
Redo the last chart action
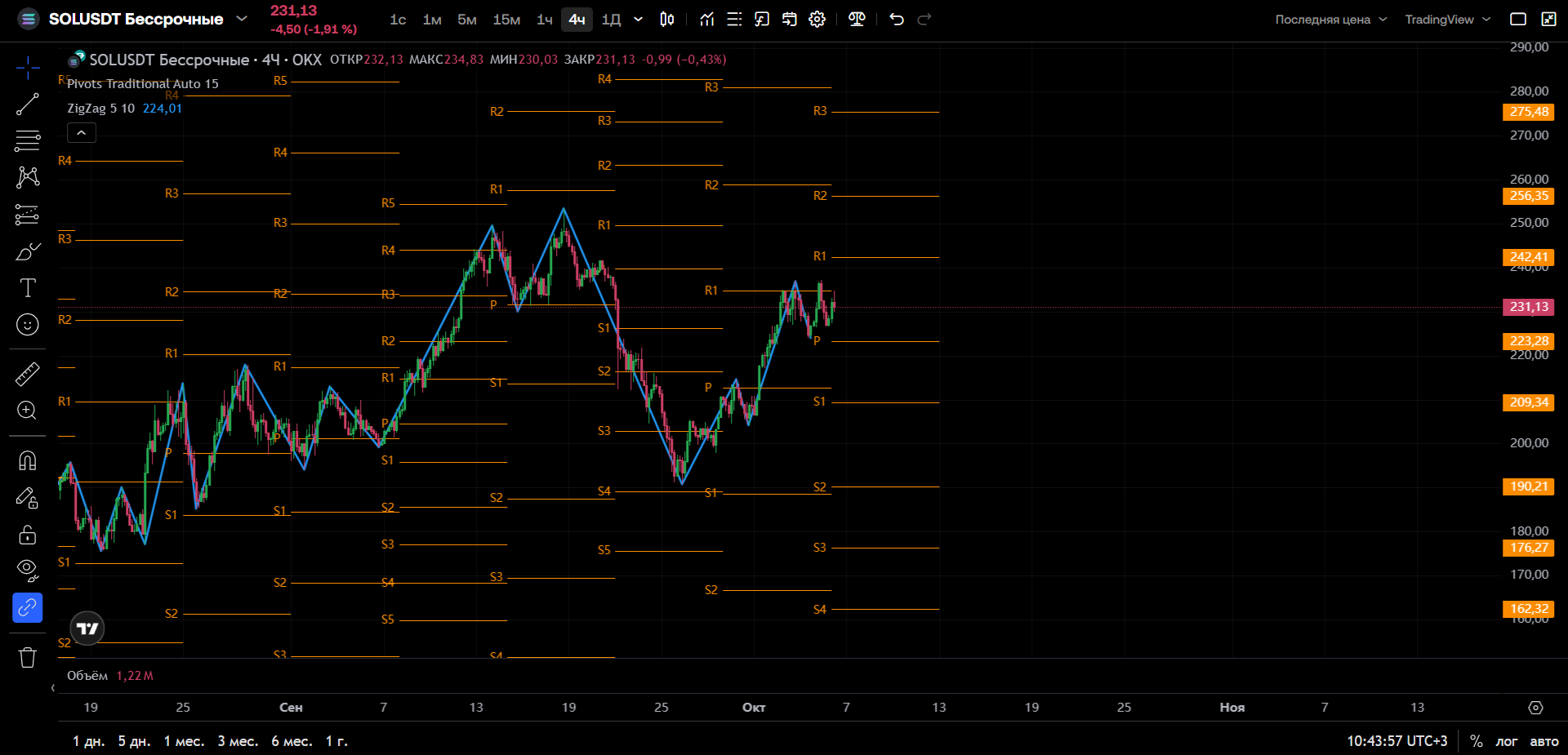pos(924,20)
